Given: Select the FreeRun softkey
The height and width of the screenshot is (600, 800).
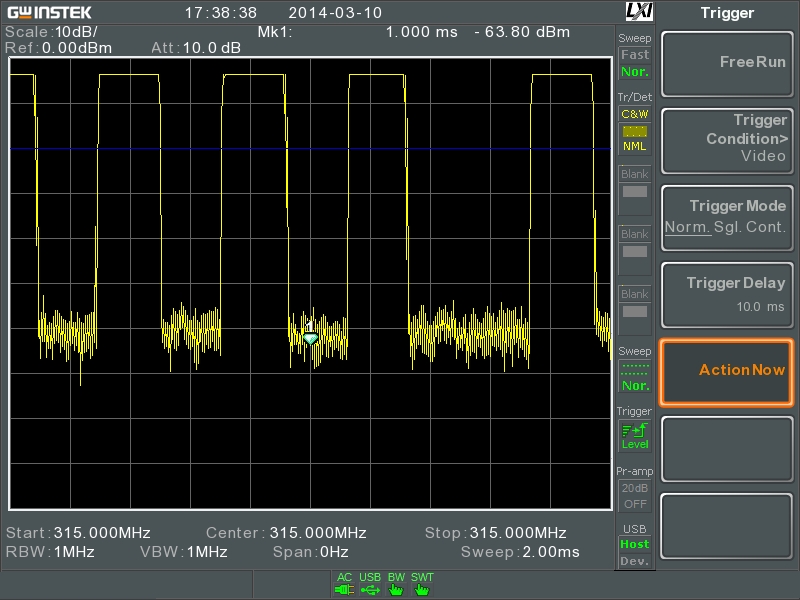Looking at the screenshot, I should point(727,64).
